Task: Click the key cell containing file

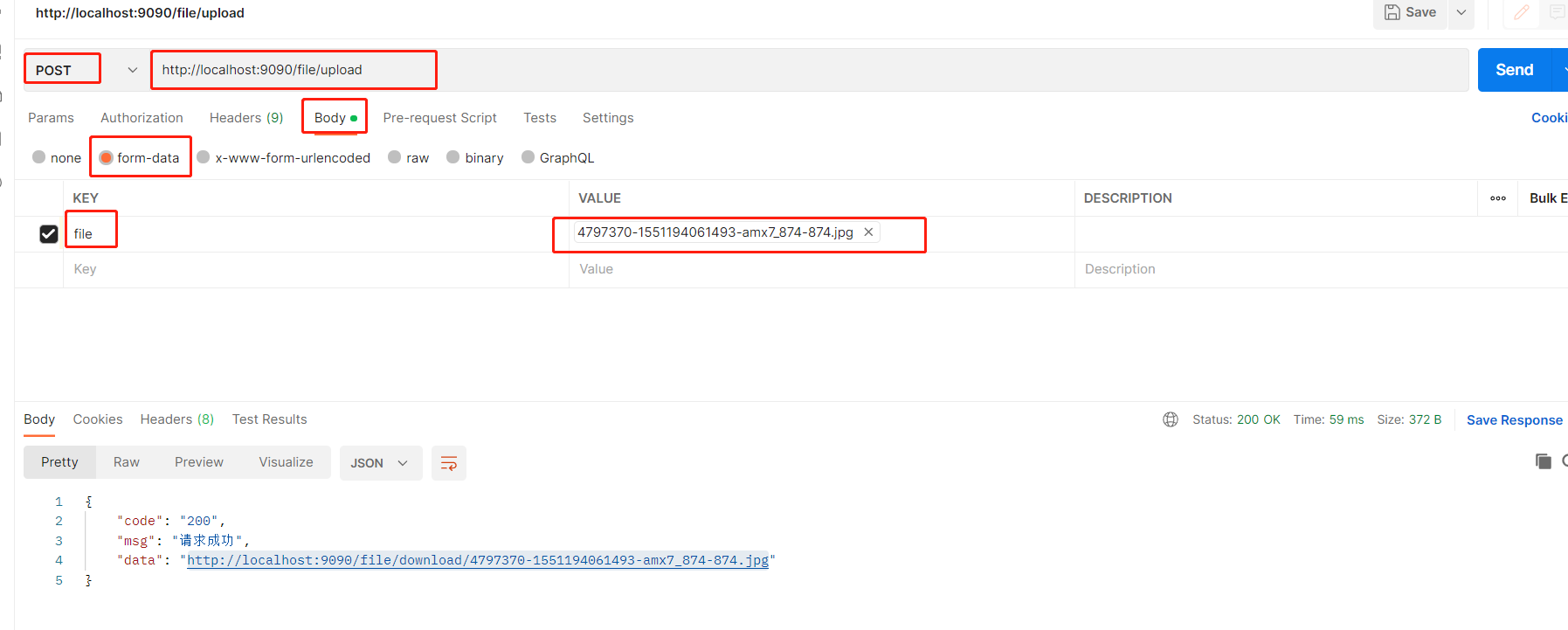Action: click(316, 234)
